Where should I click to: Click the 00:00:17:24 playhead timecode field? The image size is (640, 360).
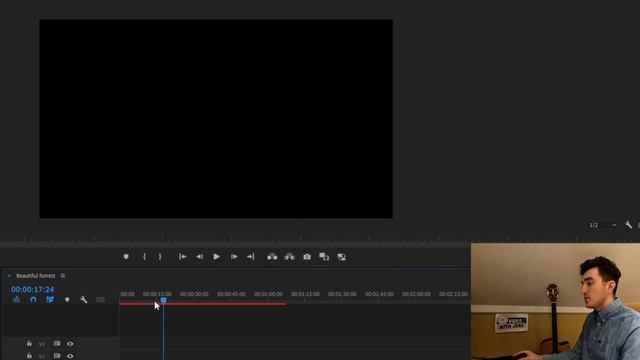coord(32,289)
